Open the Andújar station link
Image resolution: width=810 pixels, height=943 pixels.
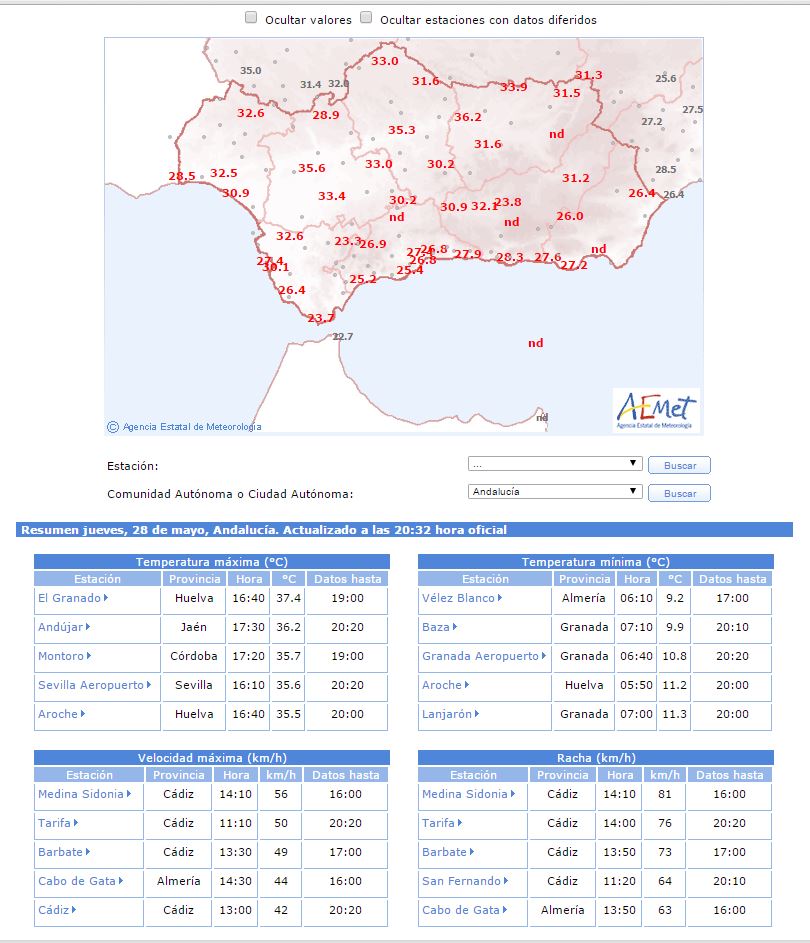tap(60, 627)
